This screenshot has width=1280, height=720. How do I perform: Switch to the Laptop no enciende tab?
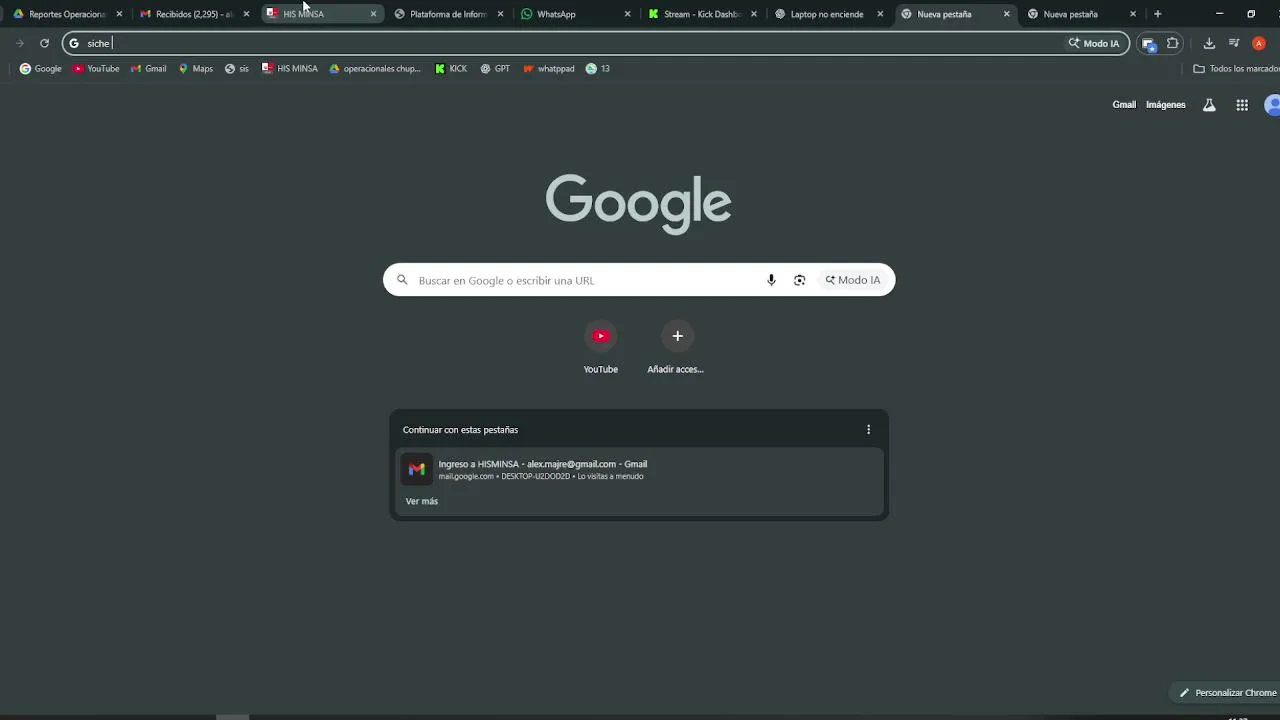829,14
